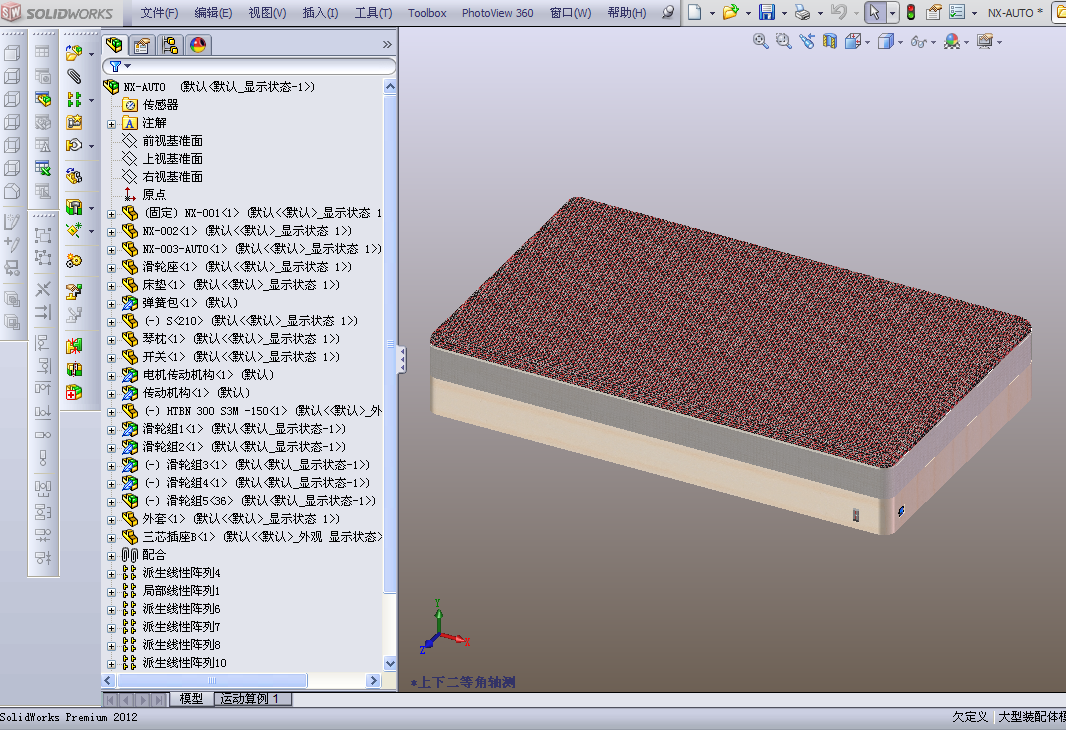
Task: Click the Previous View icon
Action: 806,41
